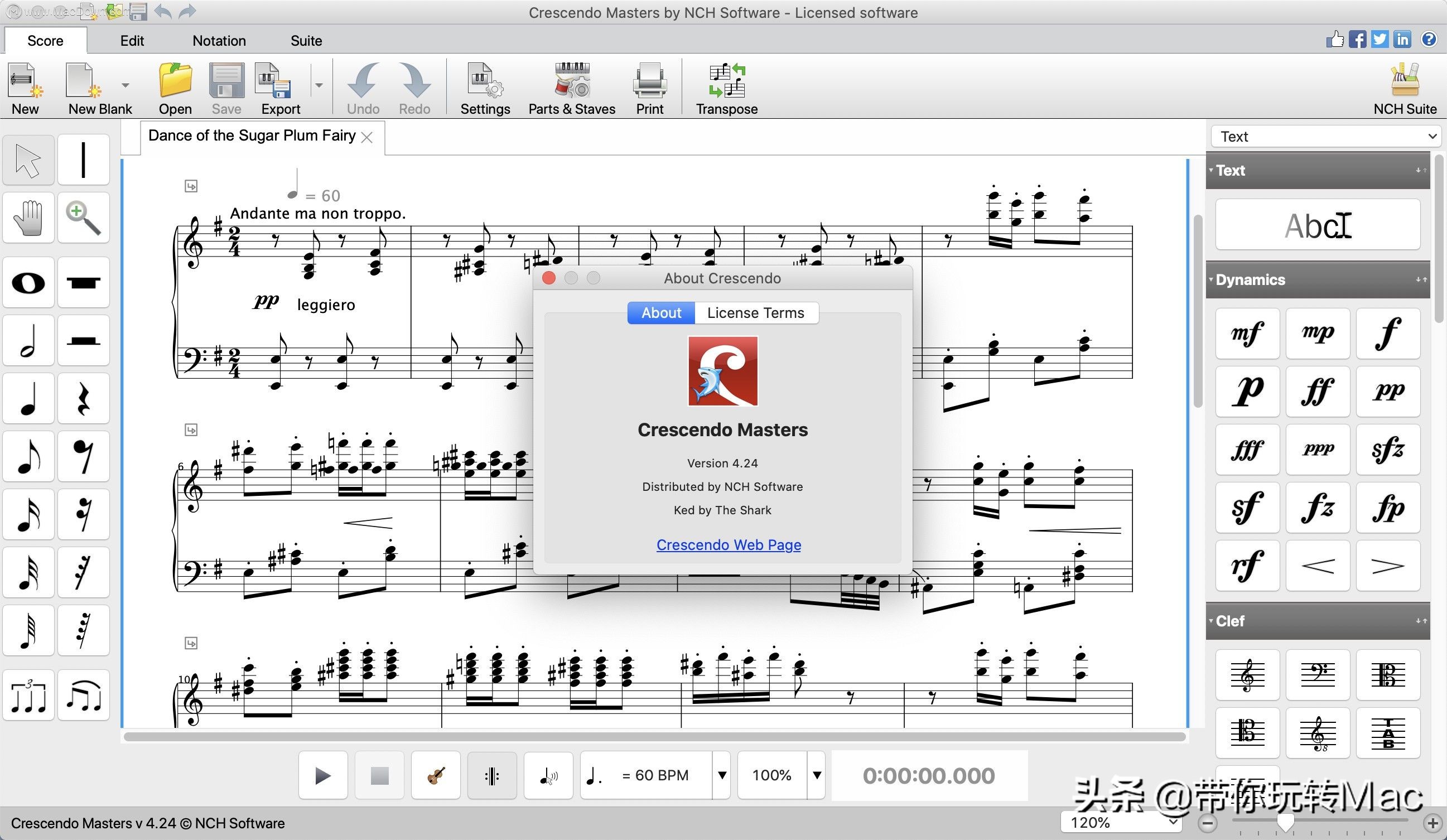Insert sforzando sfz dynamic

(1388, 450)
